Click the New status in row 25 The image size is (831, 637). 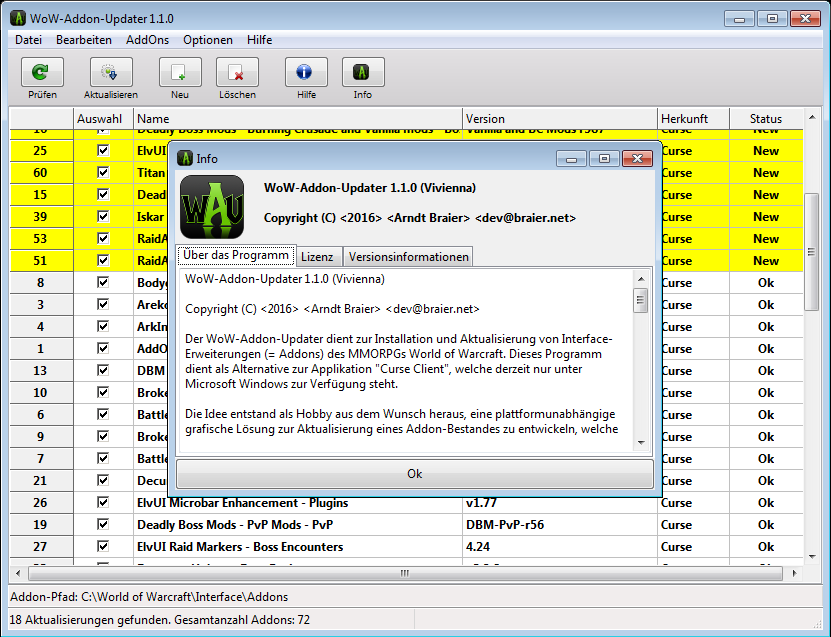(766, 151)
